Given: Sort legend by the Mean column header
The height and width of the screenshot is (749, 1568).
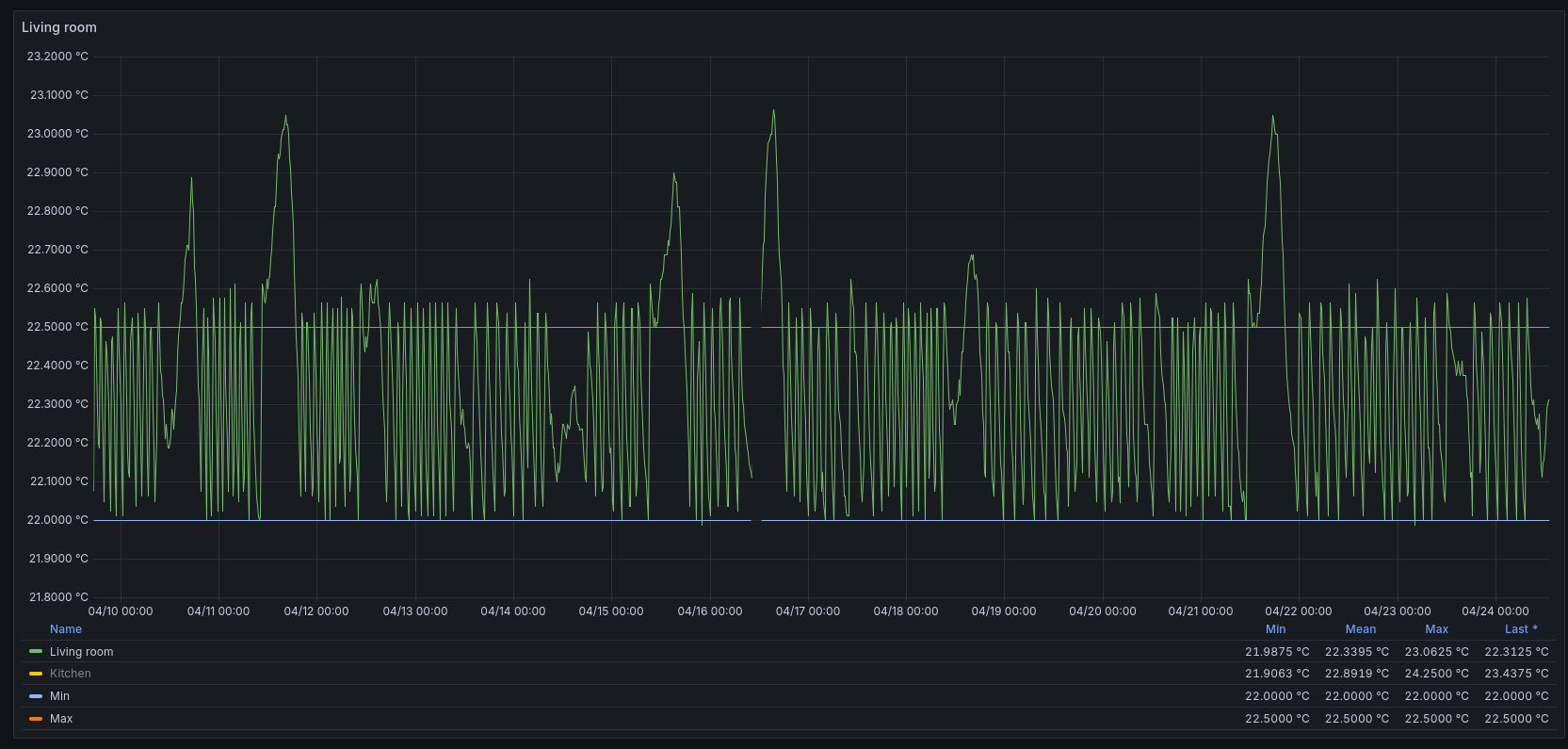Looking at the screenshot, I should pyautogui.click(x=1360, y=629).
